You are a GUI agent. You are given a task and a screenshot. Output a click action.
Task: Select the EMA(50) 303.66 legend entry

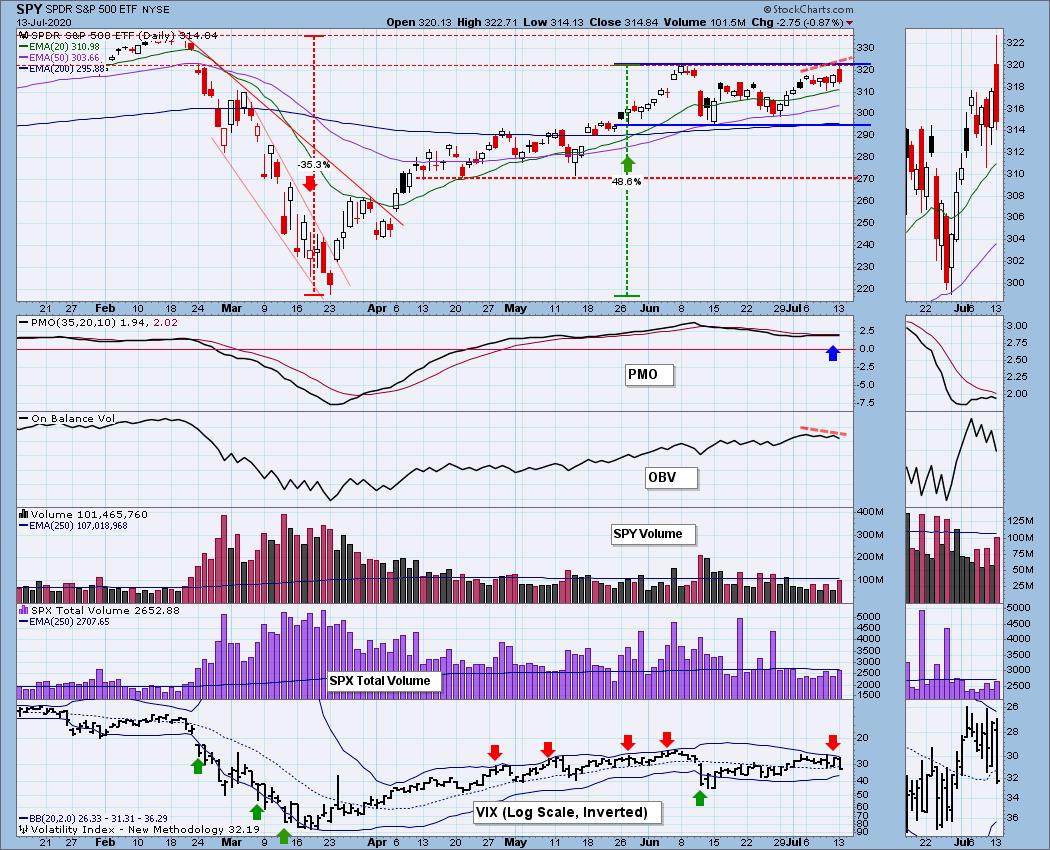[x=59, y=58]
